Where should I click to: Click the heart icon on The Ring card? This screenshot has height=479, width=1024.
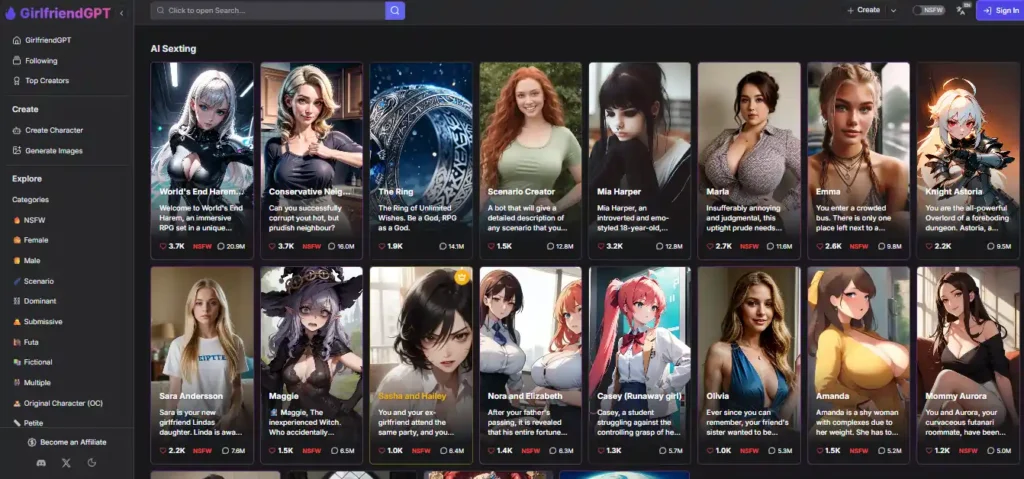pos(380,245)
